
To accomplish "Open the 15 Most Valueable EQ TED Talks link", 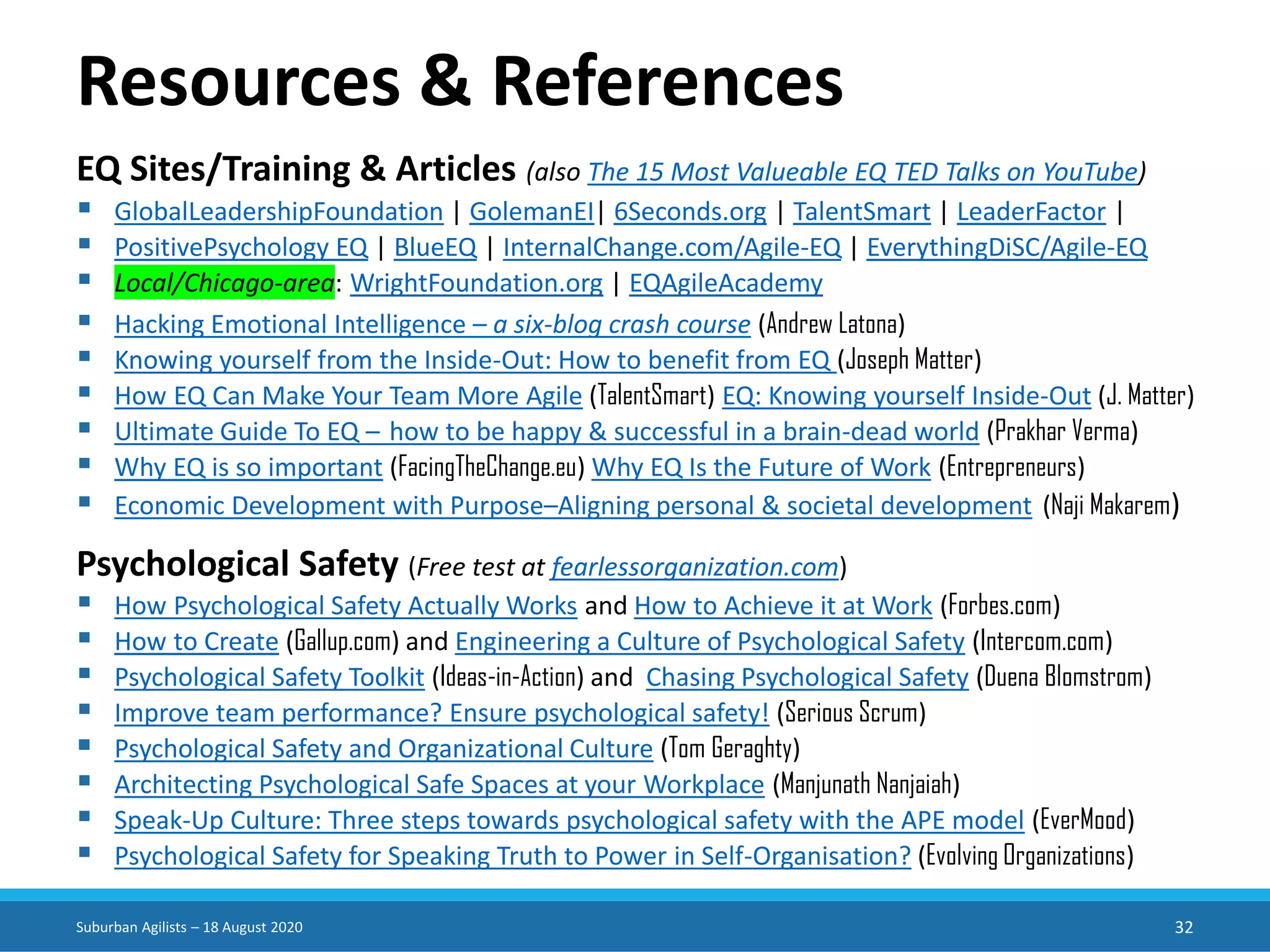I will [x=863, y=172].
